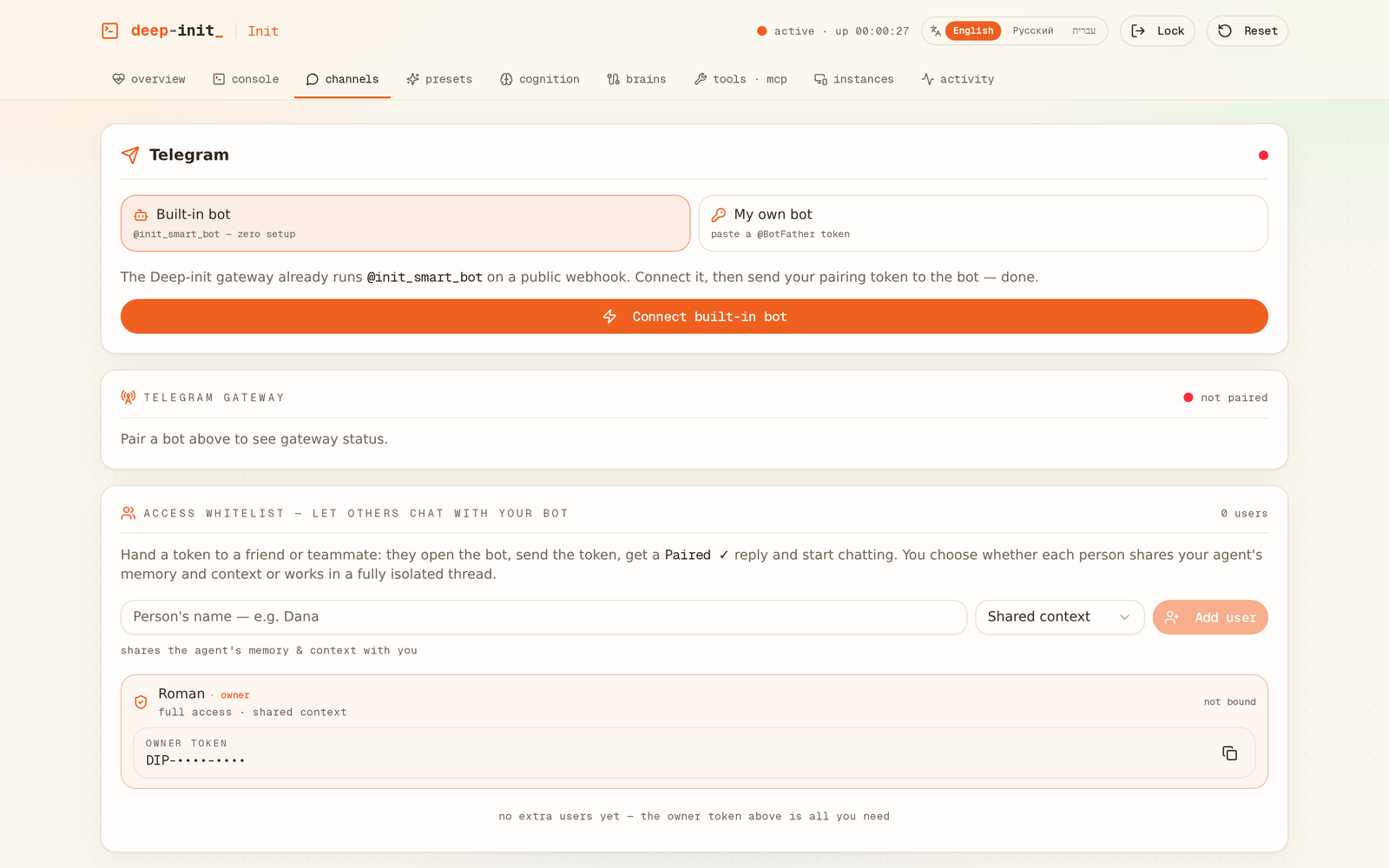Image resolution: width=1389 pixels, height=868 pixels.
Task: Click the "not paired" status label
Action: pyautogui.click(x=1234, y=398)
